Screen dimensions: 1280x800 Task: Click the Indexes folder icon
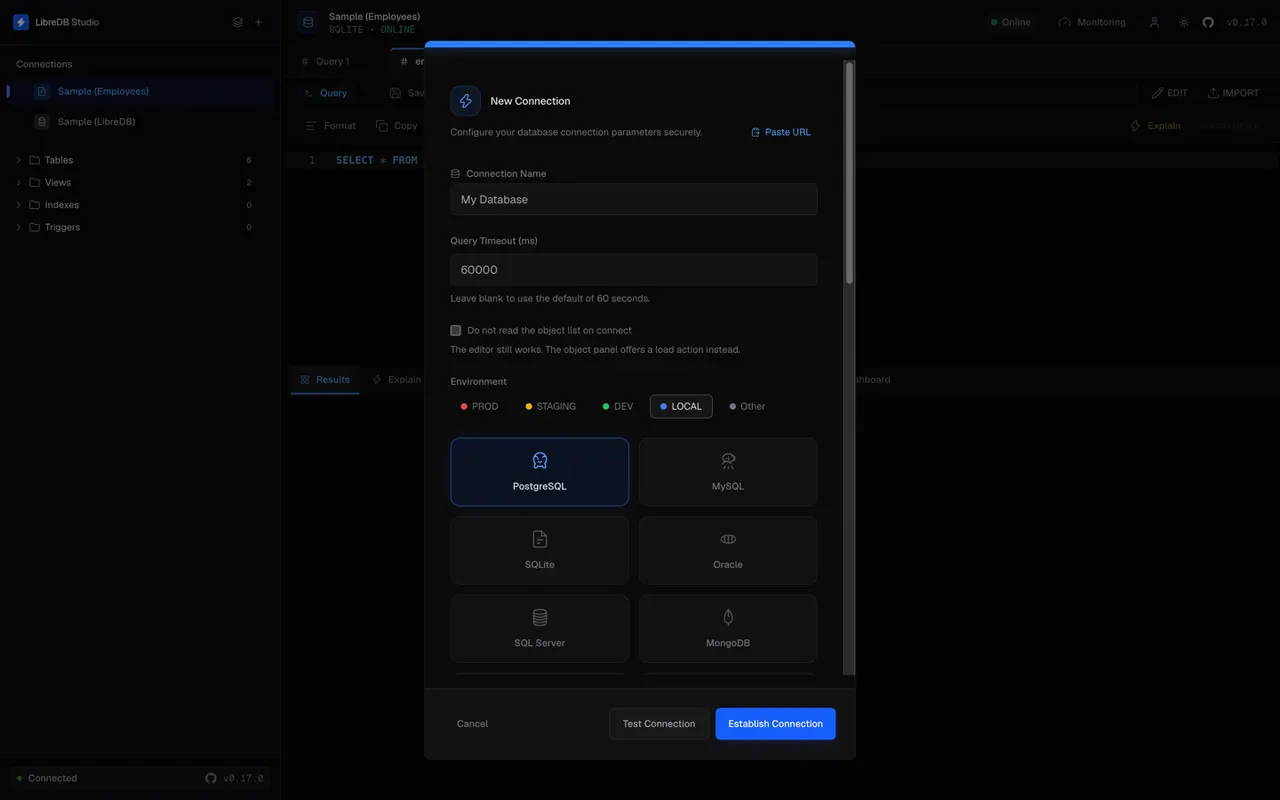click(35, 205)
